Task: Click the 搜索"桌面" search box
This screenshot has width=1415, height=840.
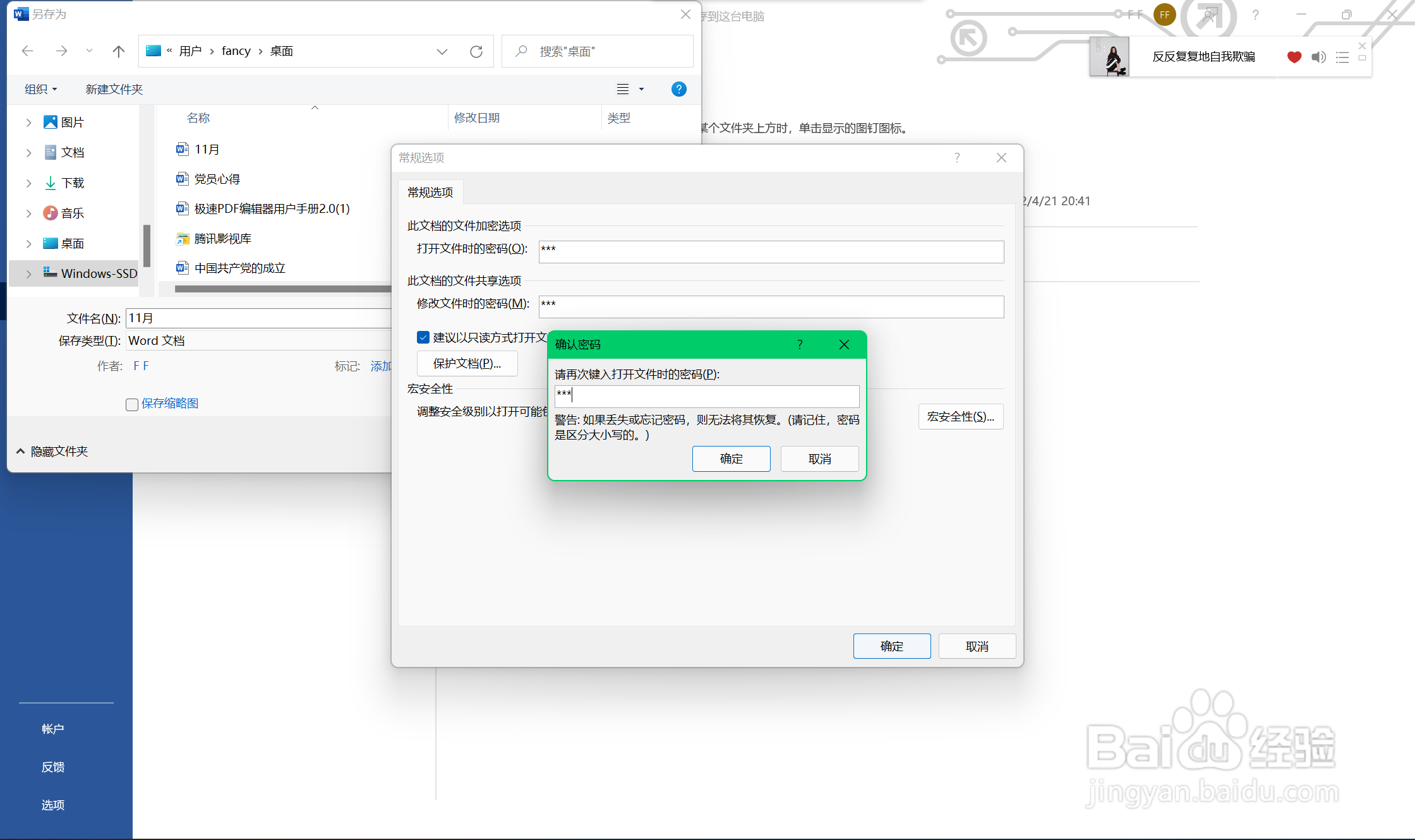Action: 597,51
